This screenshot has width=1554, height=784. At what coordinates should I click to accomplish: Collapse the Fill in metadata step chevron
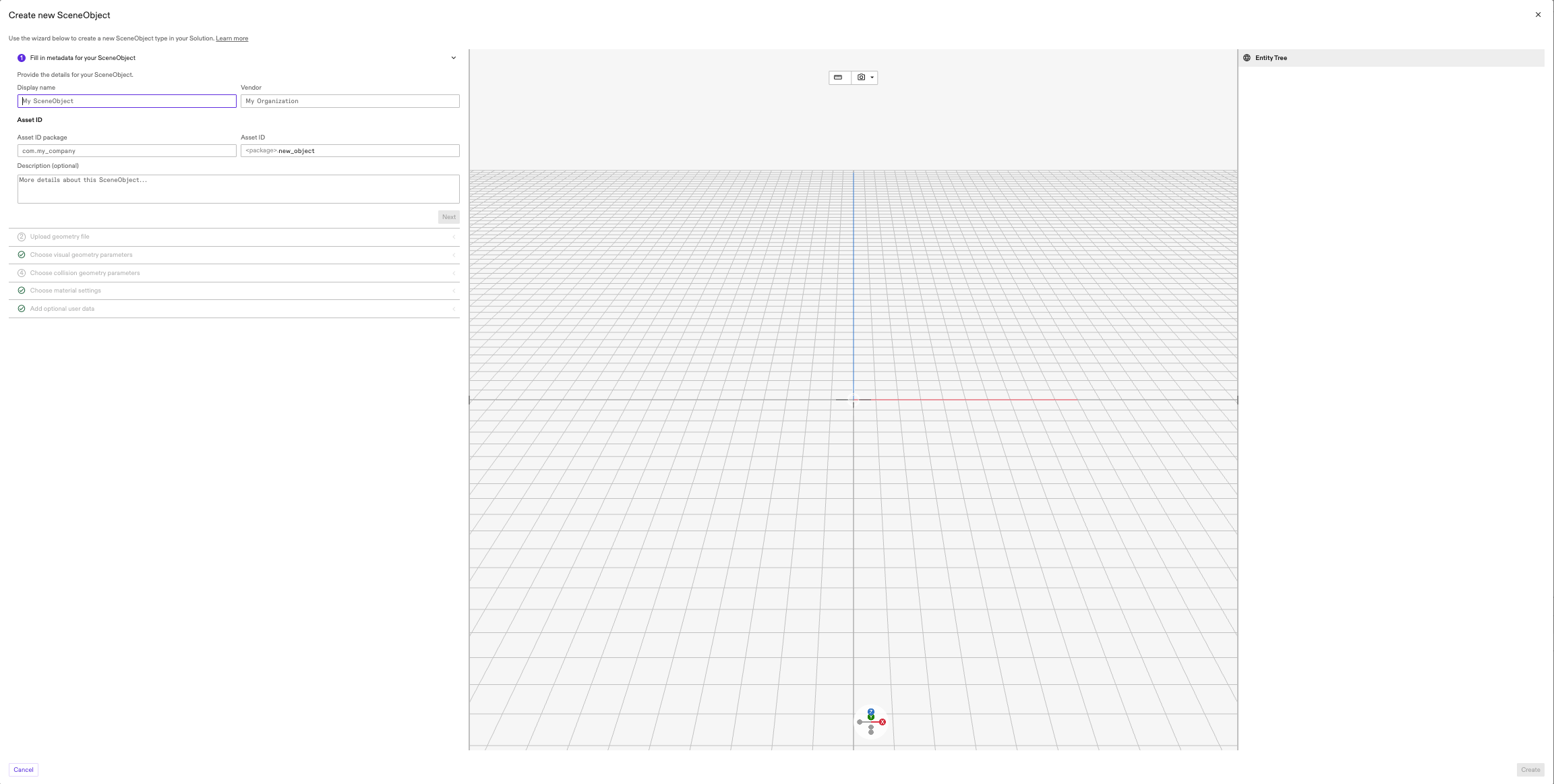pyautogui.click(x=453, y=58)
